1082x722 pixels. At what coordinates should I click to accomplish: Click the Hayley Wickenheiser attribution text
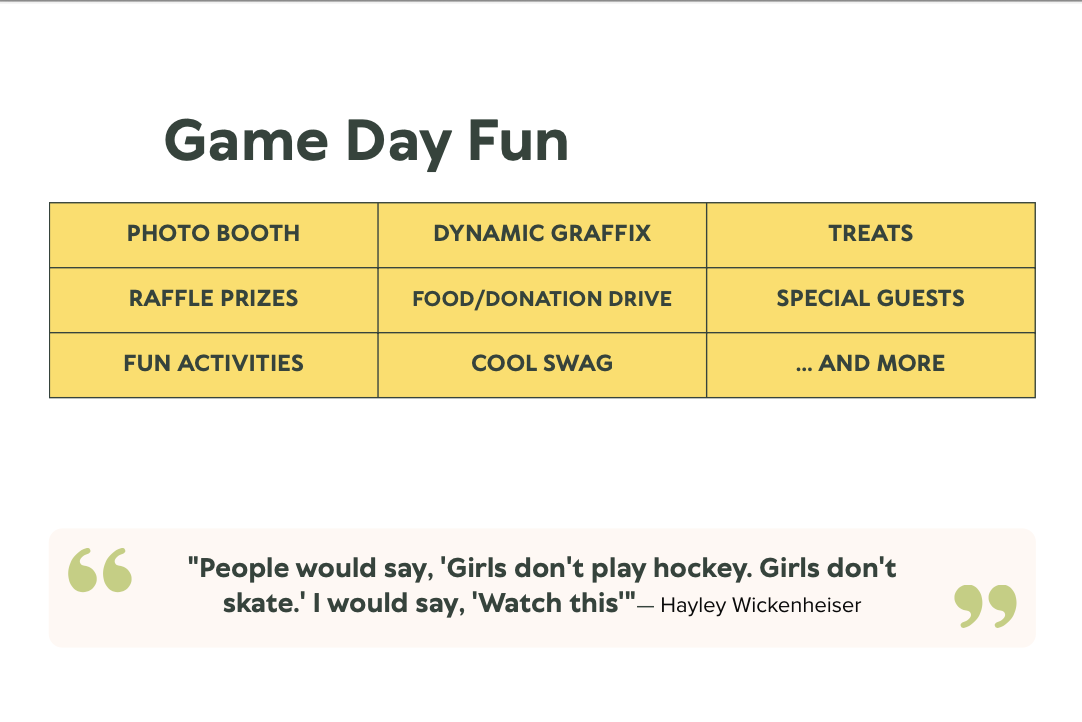click(x=760, y=605)
